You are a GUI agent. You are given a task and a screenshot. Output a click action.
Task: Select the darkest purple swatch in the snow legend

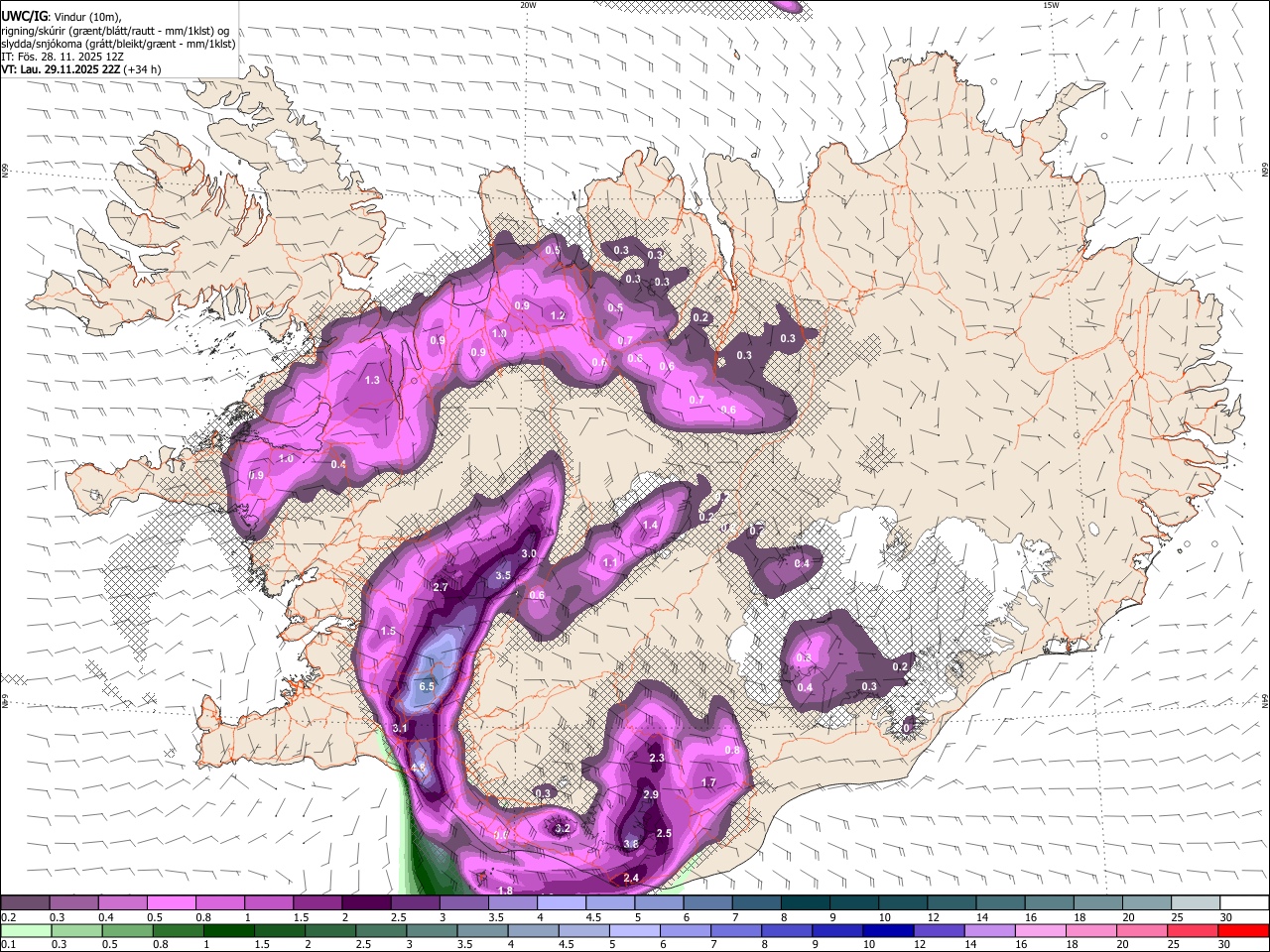click(x=366, y=903)
